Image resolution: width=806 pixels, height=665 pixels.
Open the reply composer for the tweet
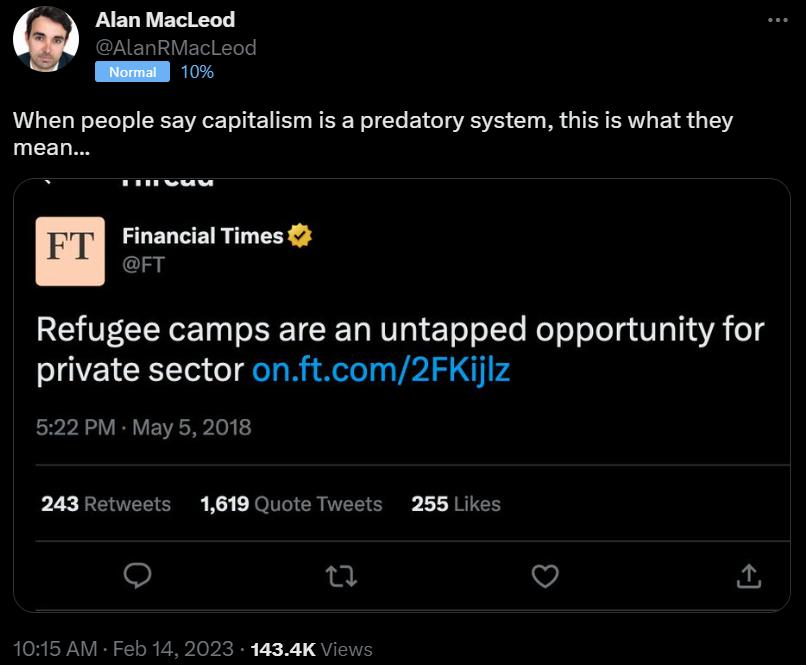coord(138,576)
